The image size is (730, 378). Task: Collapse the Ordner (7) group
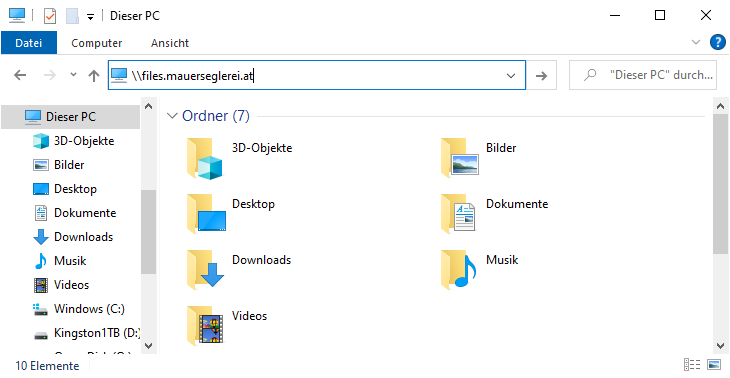coord(173,115)
